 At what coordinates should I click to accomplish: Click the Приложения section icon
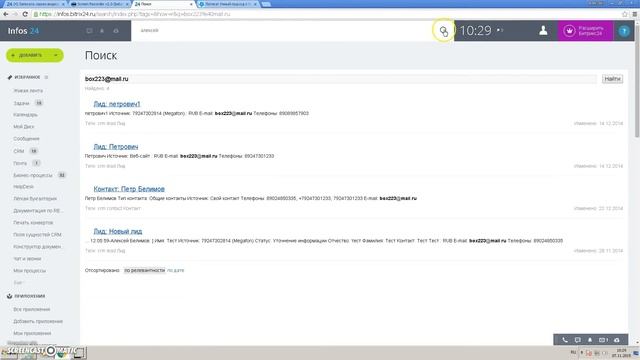9,296
